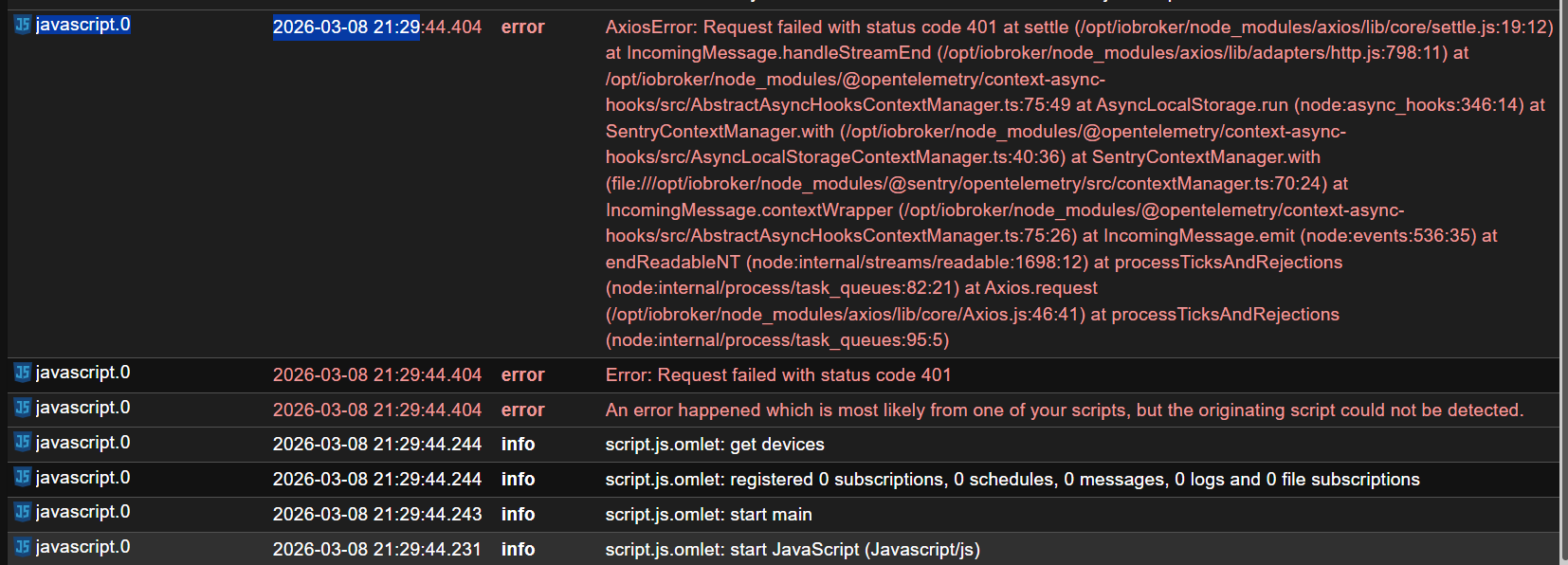Click the 'start JavaScript (Javascript/js)' log message
The height and width of the screenshot is (565, 1568).
coord(792,550)
